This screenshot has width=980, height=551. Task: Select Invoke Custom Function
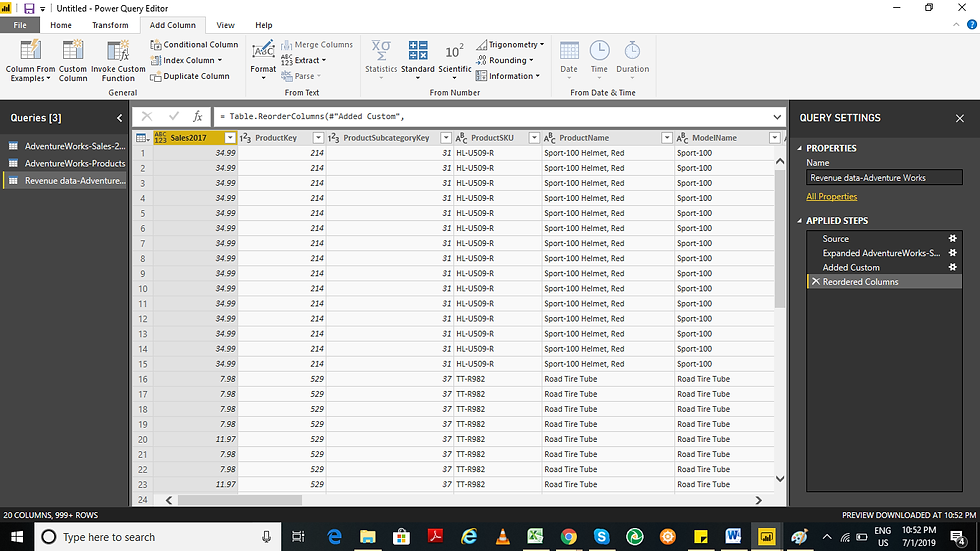coord(118,61)
